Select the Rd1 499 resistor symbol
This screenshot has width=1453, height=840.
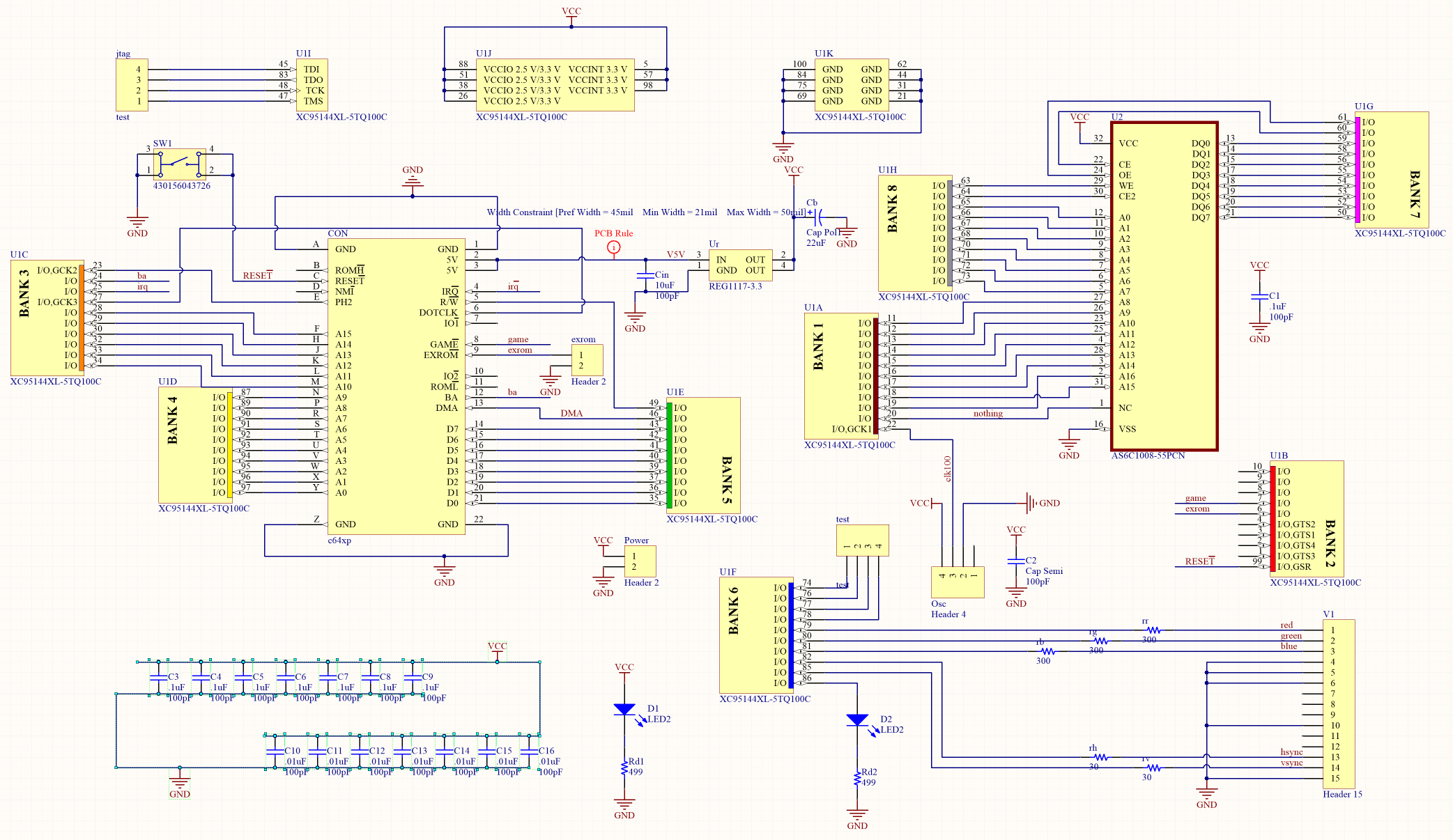point(624,767)
